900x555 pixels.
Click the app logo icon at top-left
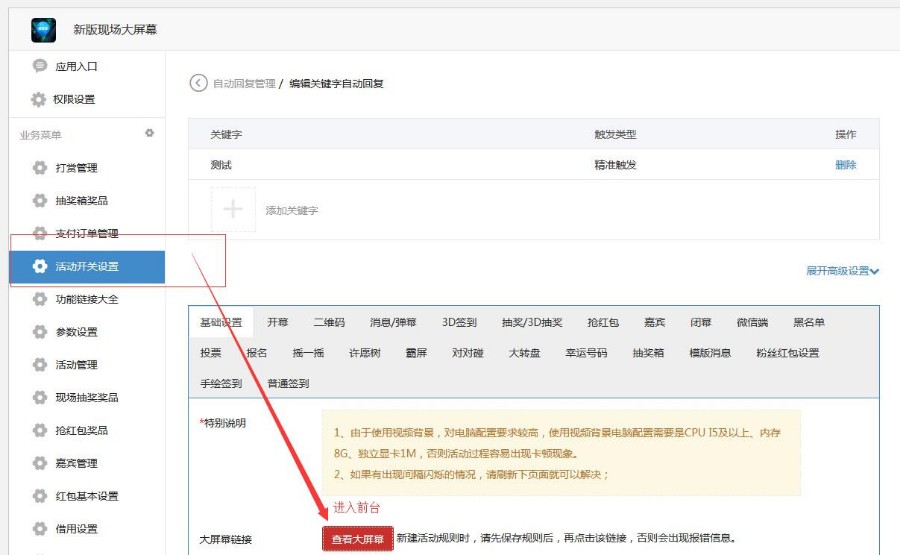coord(44,30)
